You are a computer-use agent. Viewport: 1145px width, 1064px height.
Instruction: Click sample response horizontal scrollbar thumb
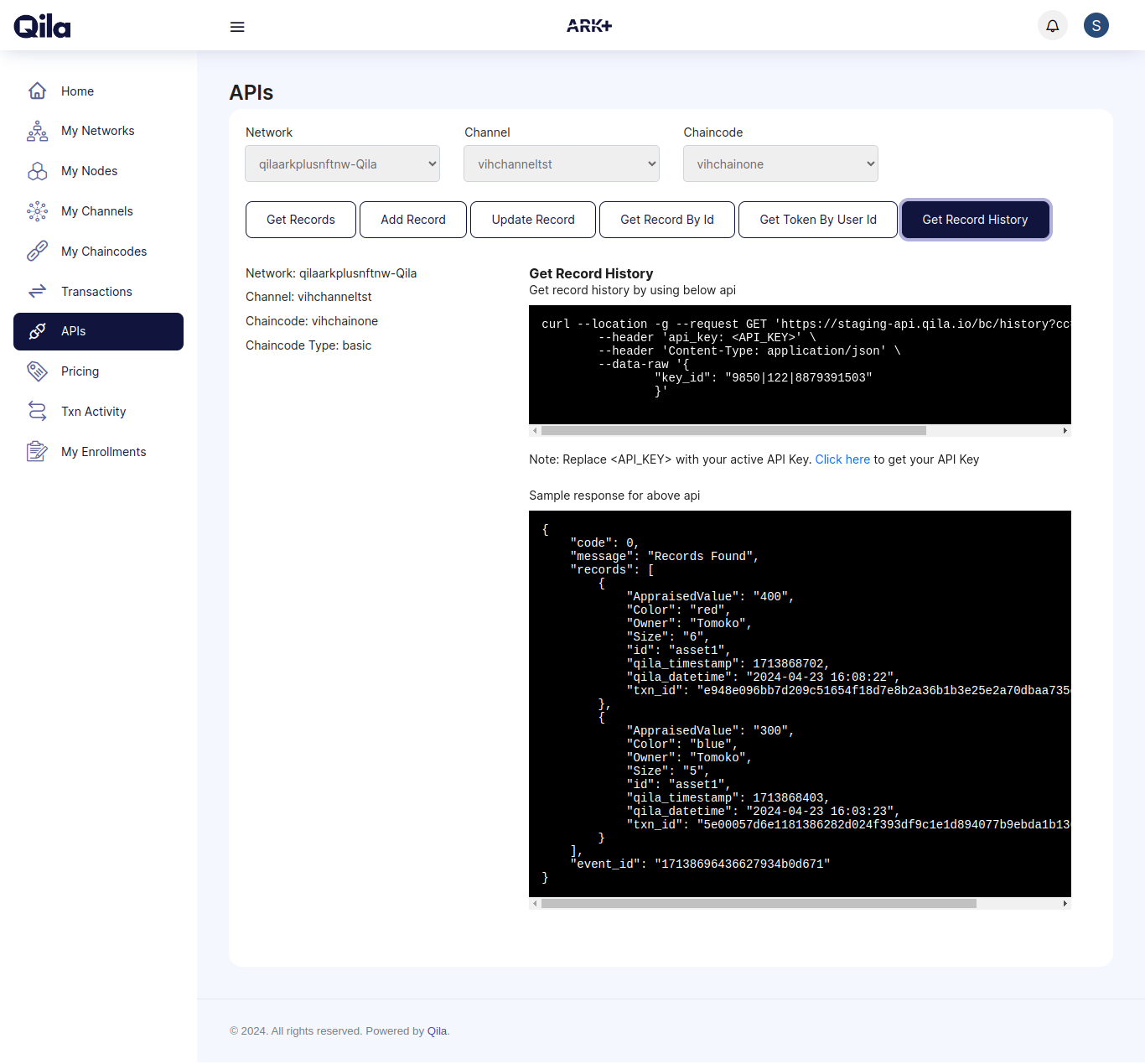759,904
